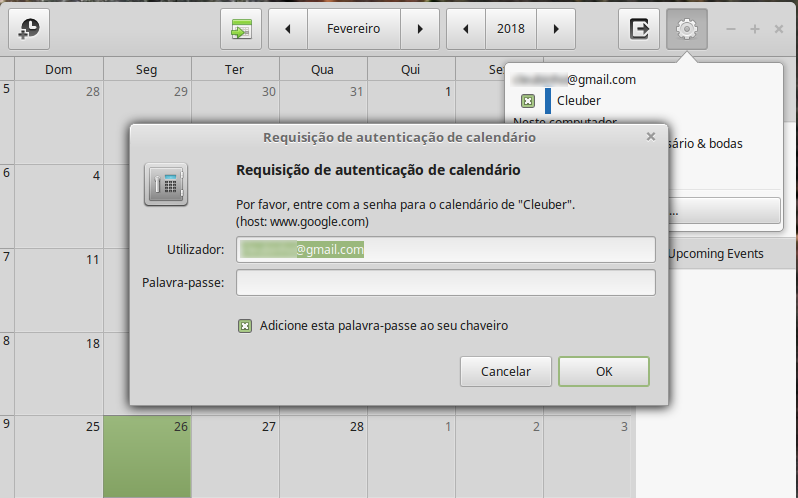This screenshot has height=498, width=798.
Task: Advance to next year after 2018
Action: [555, 29]
